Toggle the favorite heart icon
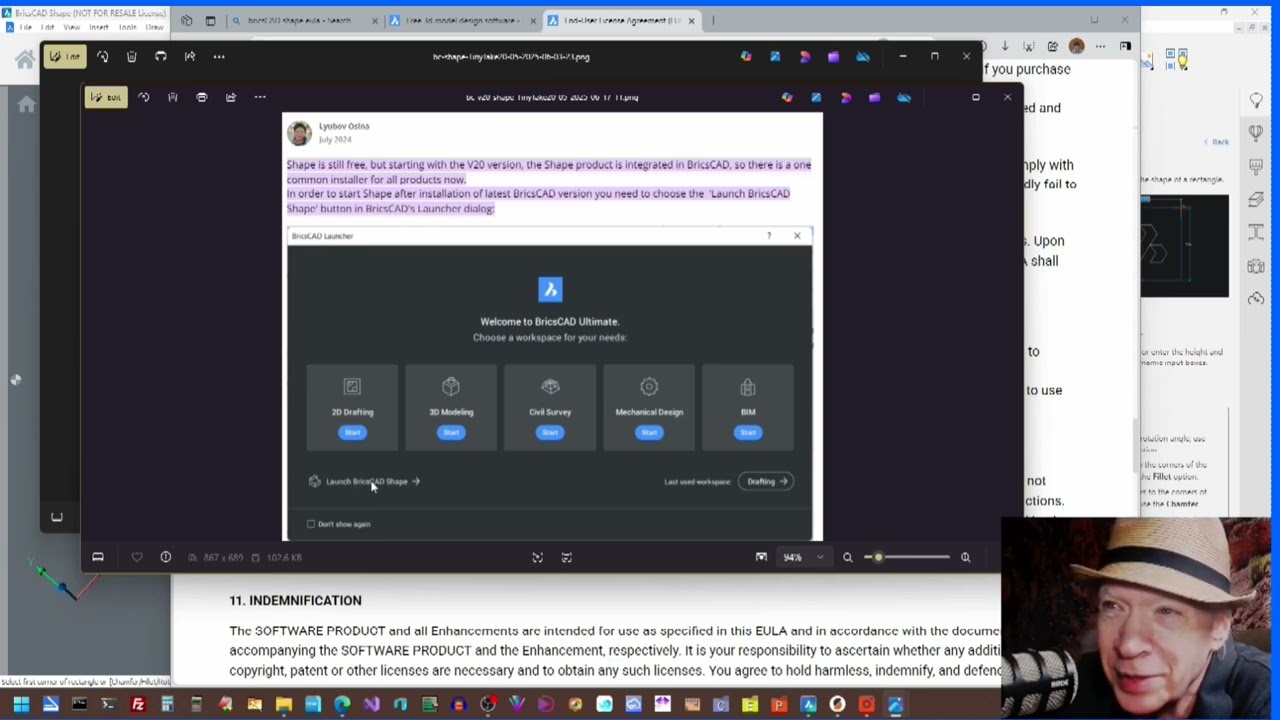The image size is (1280, 720). click(137, 557)
